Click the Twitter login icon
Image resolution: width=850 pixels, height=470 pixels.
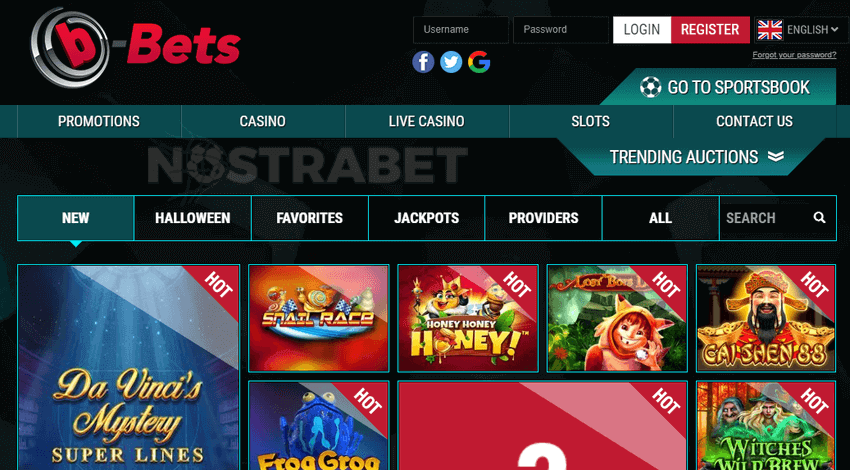[451, 62]
